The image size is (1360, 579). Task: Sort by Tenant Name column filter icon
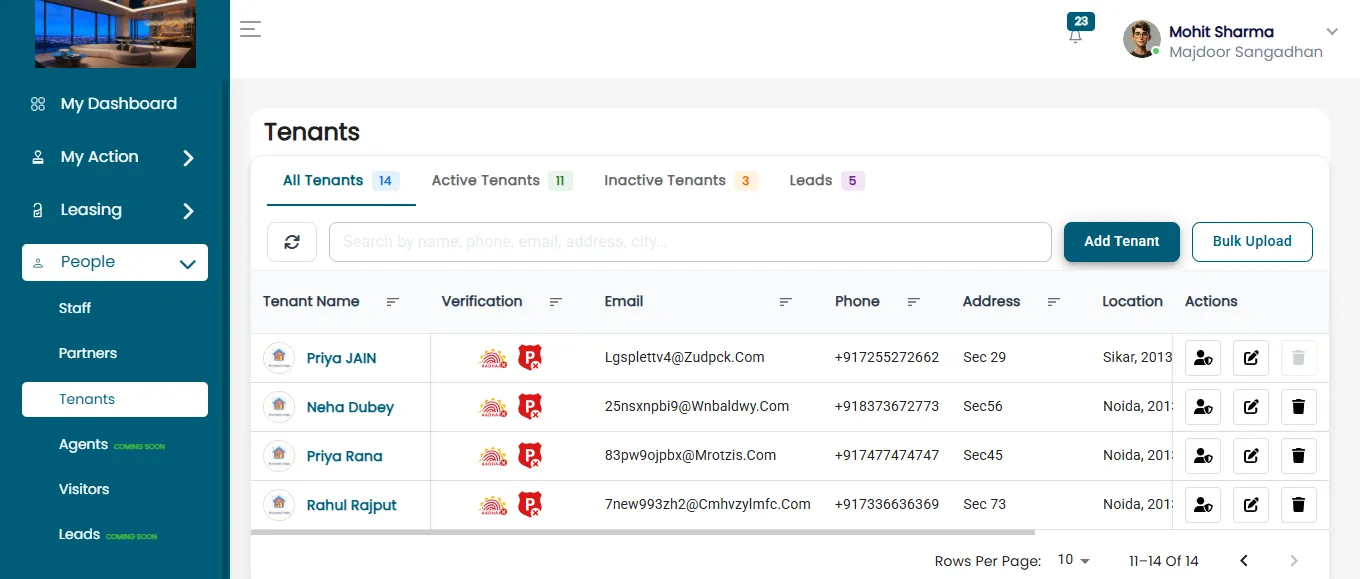[x=393, y=302]
